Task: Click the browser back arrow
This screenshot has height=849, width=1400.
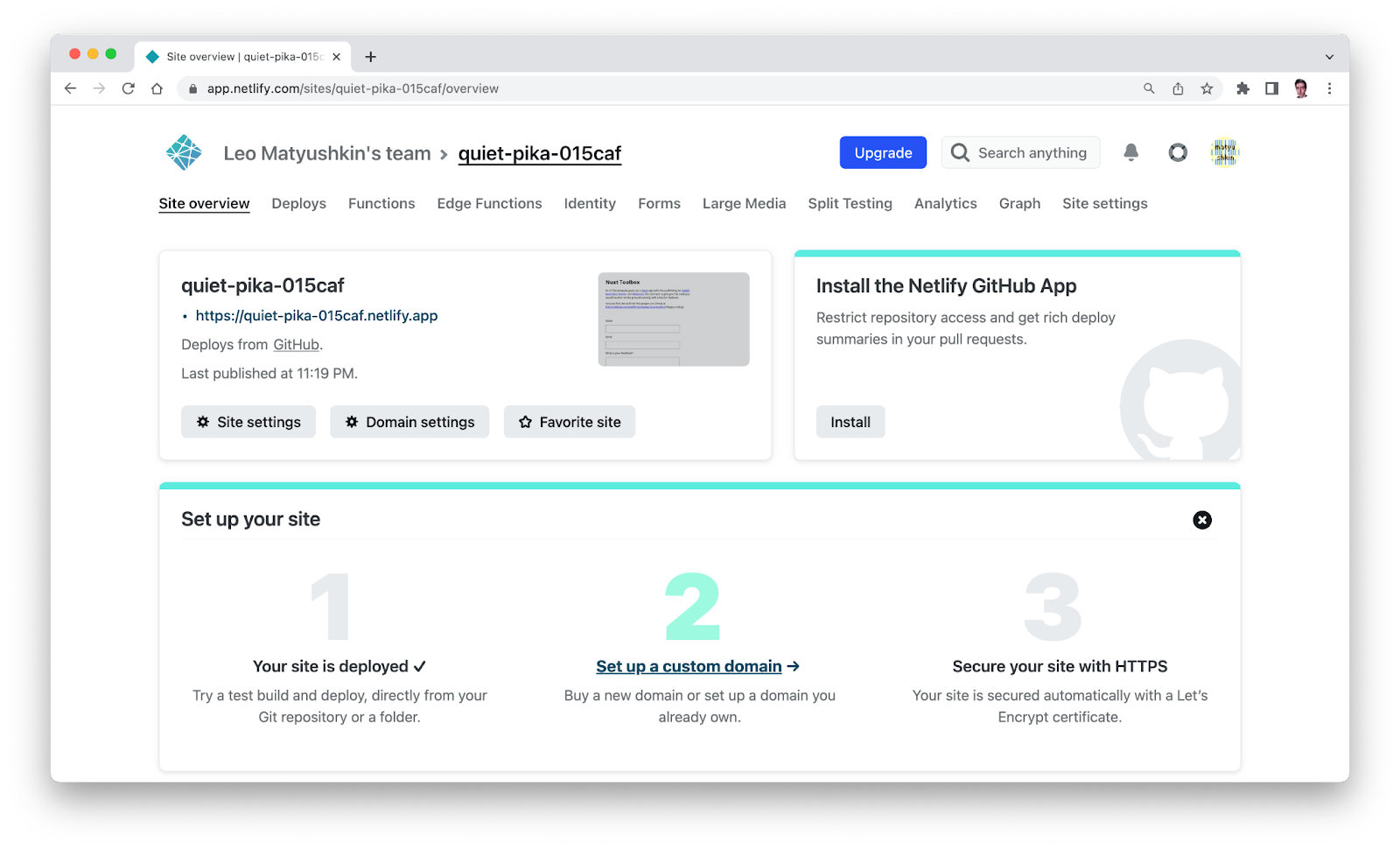Action: (71, 88)
